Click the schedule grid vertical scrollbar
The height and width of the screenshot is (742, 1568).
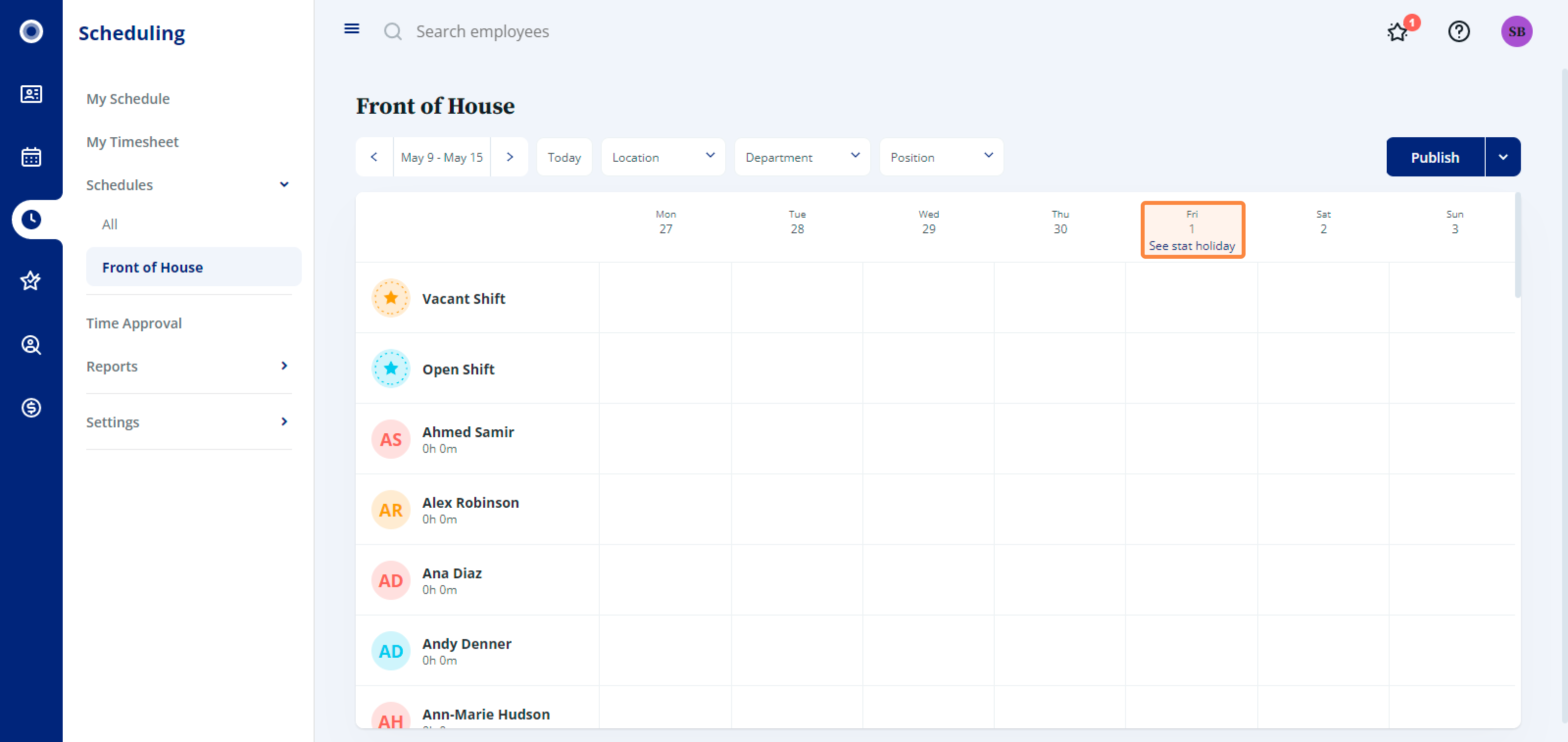(x=1518, y=246)
